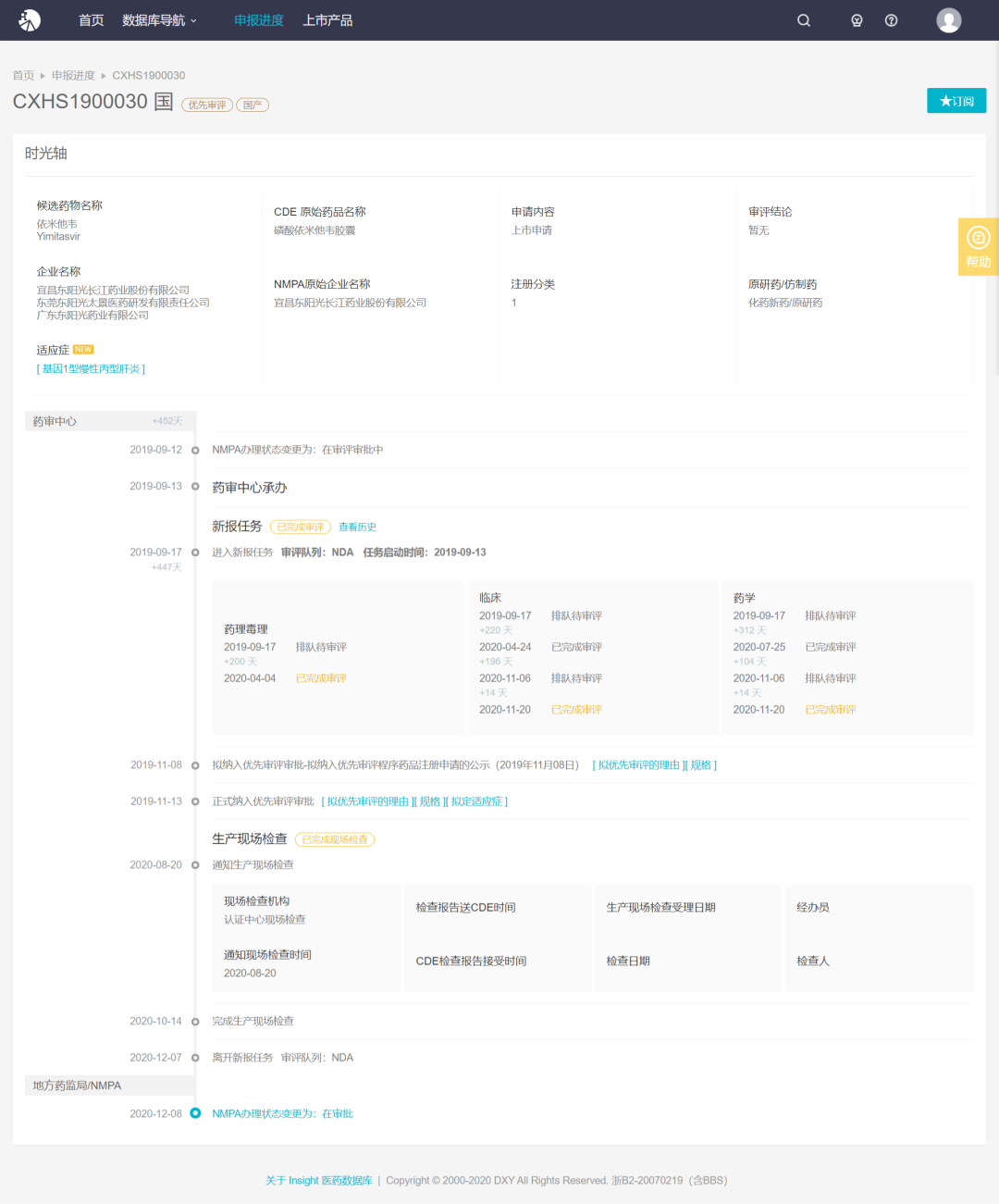999x1204 pixels.
Task: Open the question mark help icon
Action: pos(892,20)
